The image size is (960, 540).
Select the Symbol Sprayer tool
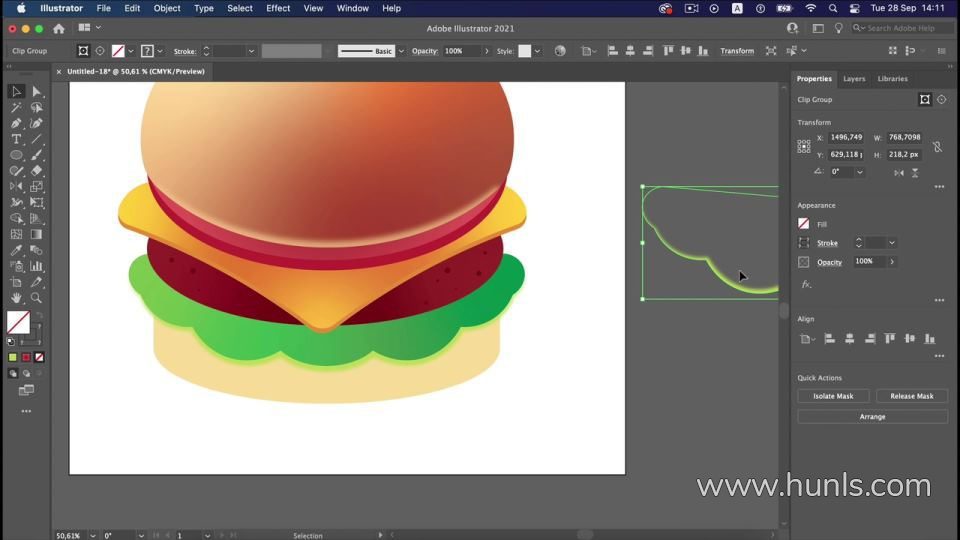click(x=16, y=266)
